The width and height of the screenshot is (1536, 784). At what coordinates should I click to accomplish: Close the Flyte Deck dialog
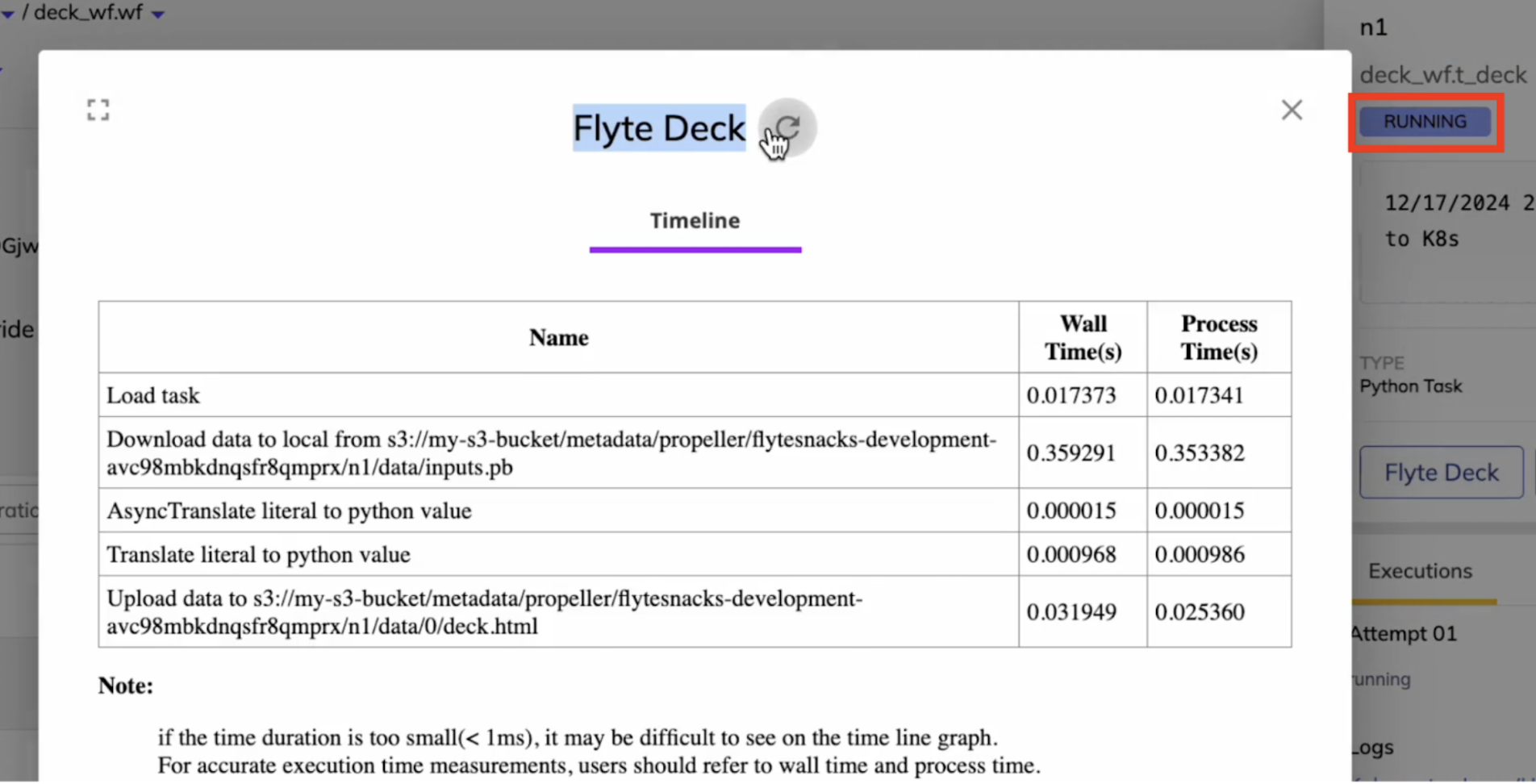point(1292,110)
